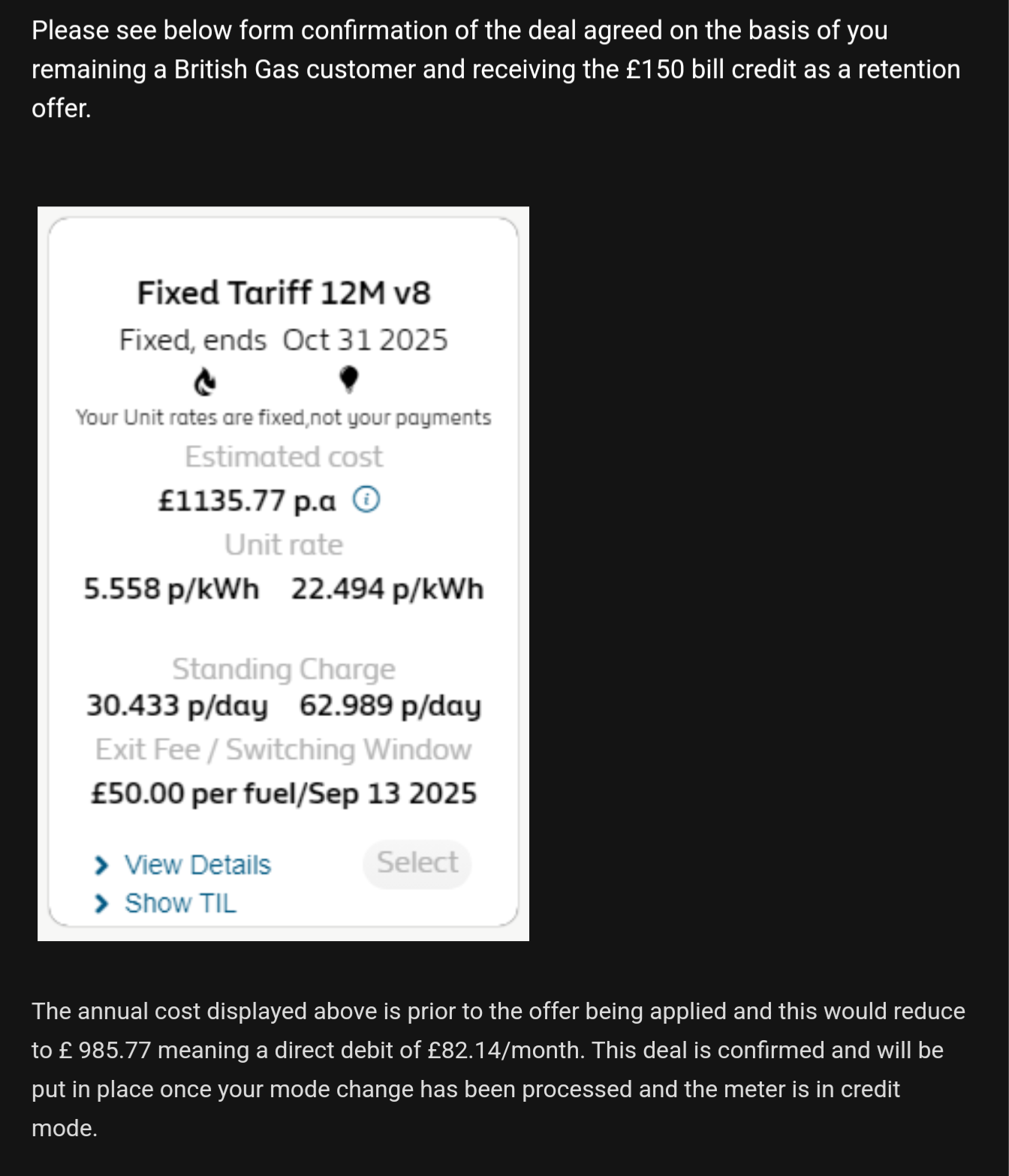Click the Estimated cost label
The image size is (1009, 1176).
284,456
